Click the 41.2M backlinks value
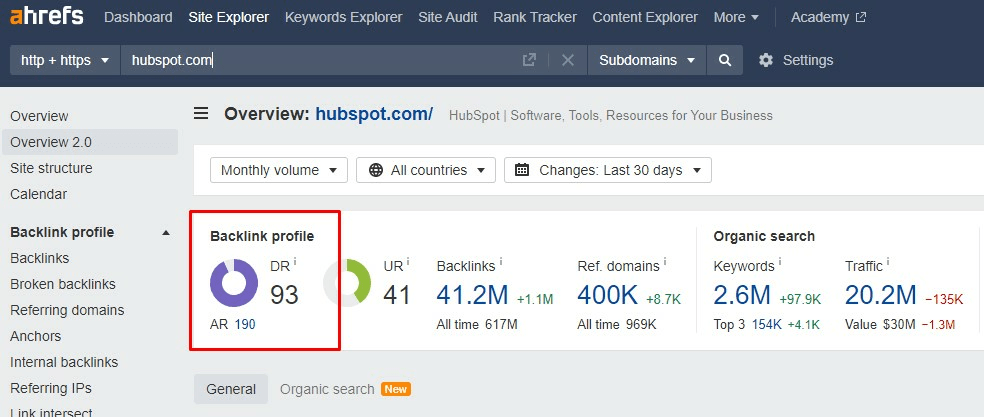Image resolution: width=984 pixels, height=417 pixels. [x=473, y=295]
